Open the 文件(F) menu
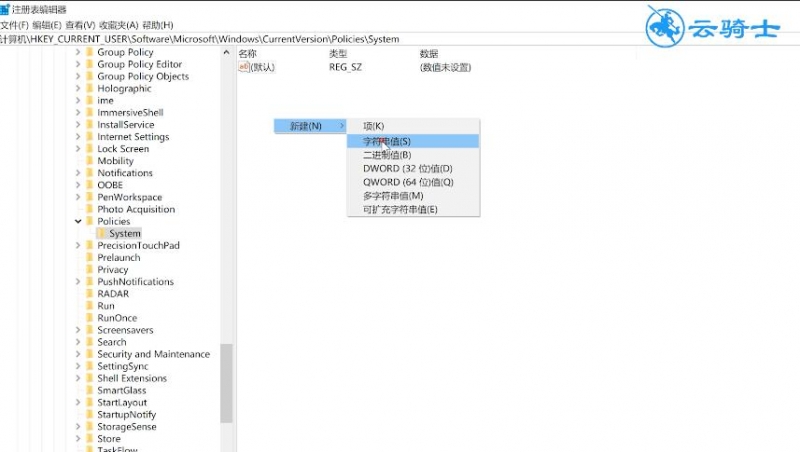Image resolution: width=800 pixels, height=452 pixels. tap(14, 25)
